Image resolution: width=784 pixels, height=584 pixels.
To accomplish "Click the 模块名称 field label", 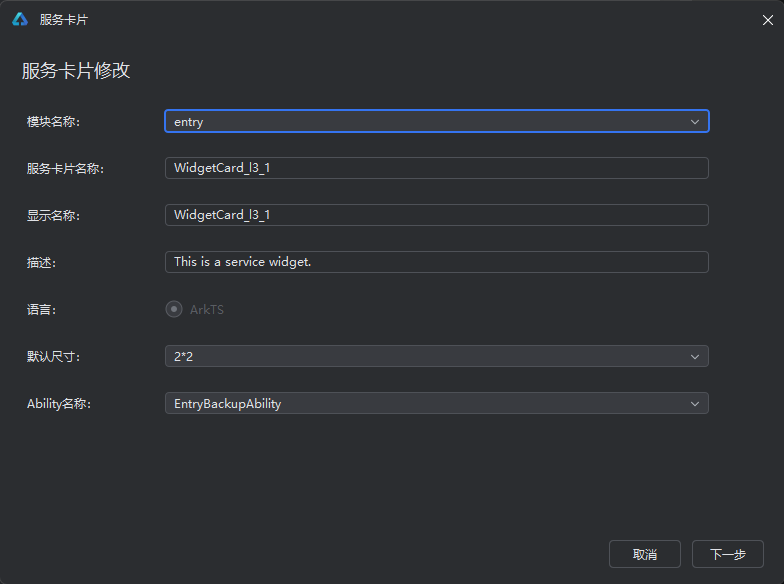I will tap(54, 122).
